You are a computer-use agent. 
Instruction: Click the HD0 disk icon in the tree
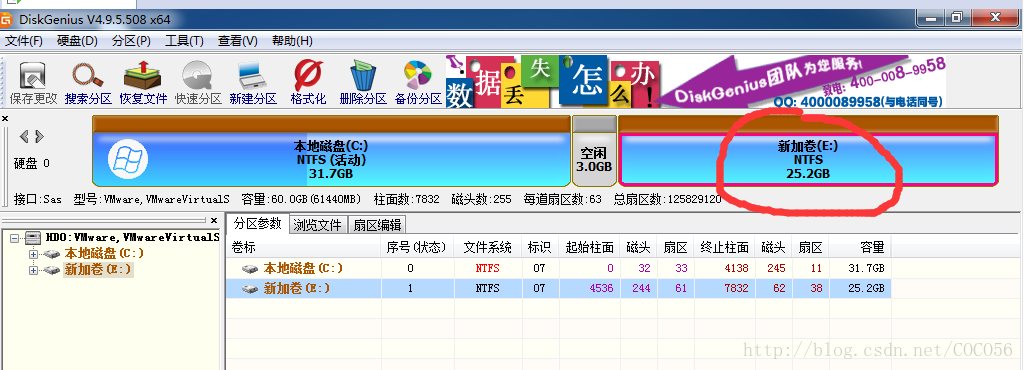(x=33, y=238)
